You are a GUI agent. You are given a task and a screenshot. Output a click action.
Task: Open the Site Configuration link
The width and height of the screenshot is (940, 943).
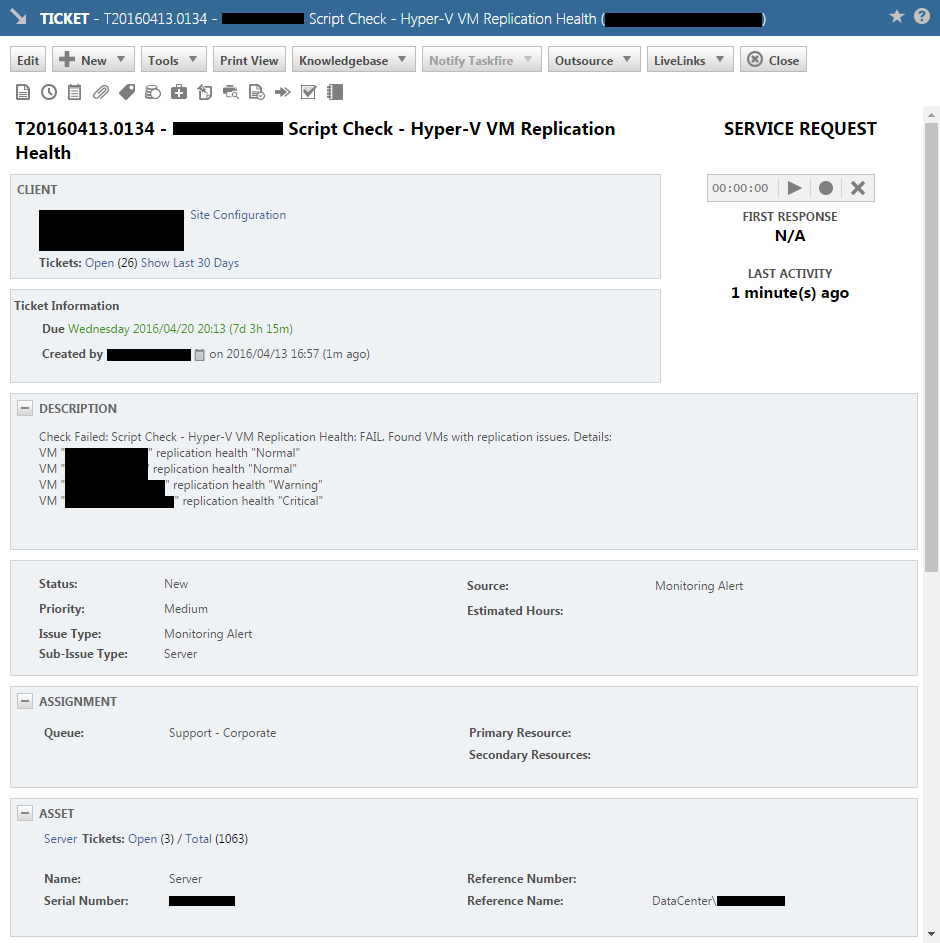tap(236, 214)
